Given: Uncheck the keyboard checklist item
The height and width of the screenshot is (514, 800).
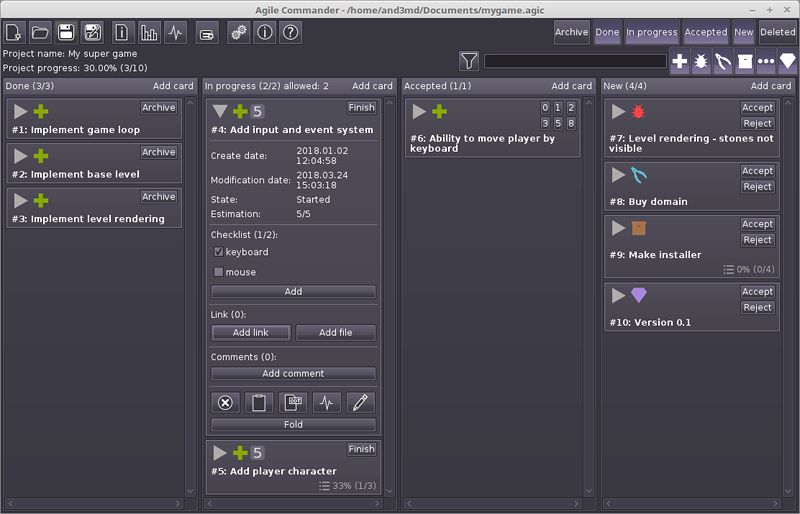Looking at the screenshot, I should (x=219, y=252).
